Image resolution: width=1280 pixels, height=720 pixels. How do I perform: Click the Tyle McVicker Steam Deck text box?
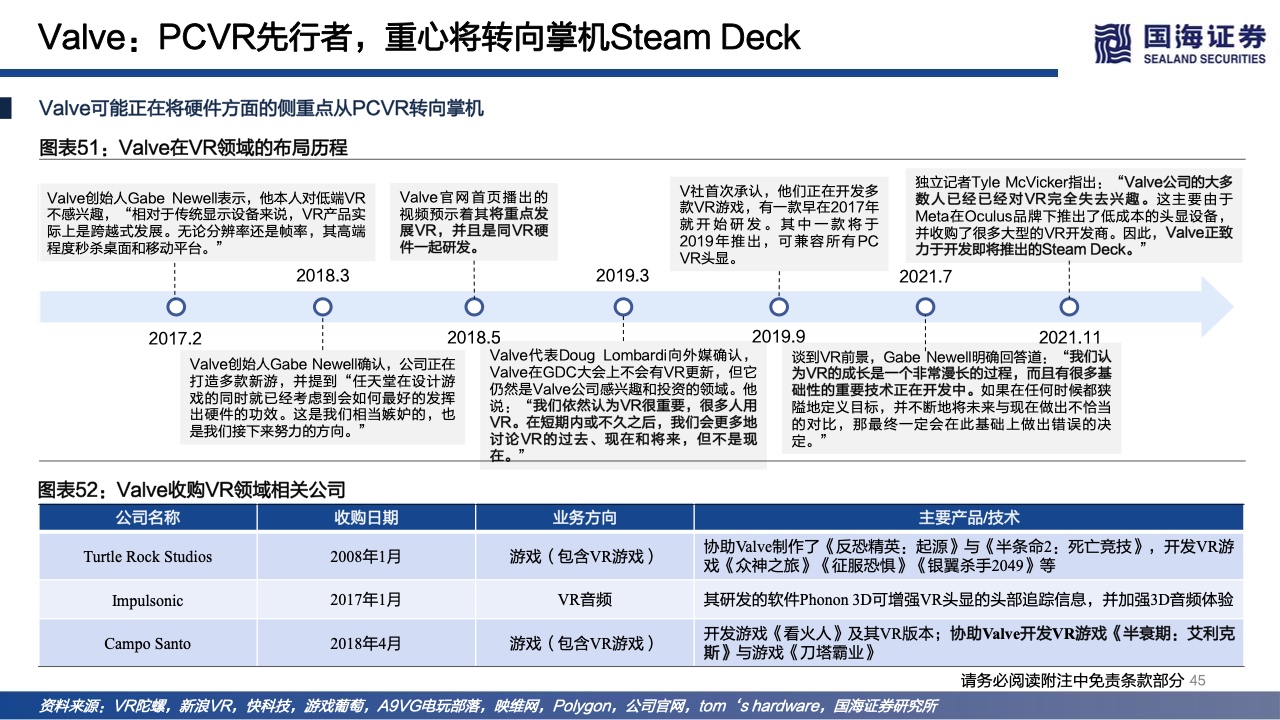coord(1075,216)
